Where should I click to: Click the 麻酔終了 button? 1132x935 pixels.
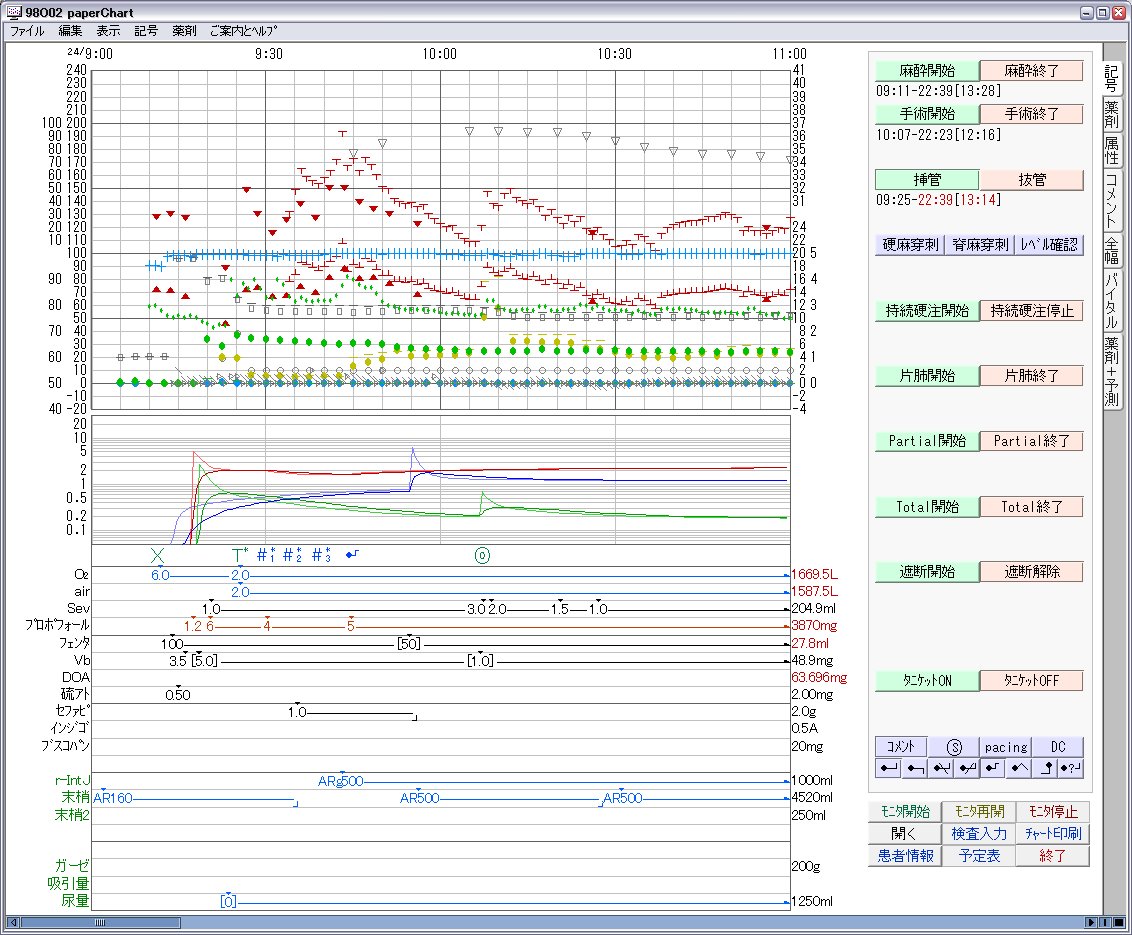point(1030,71)
